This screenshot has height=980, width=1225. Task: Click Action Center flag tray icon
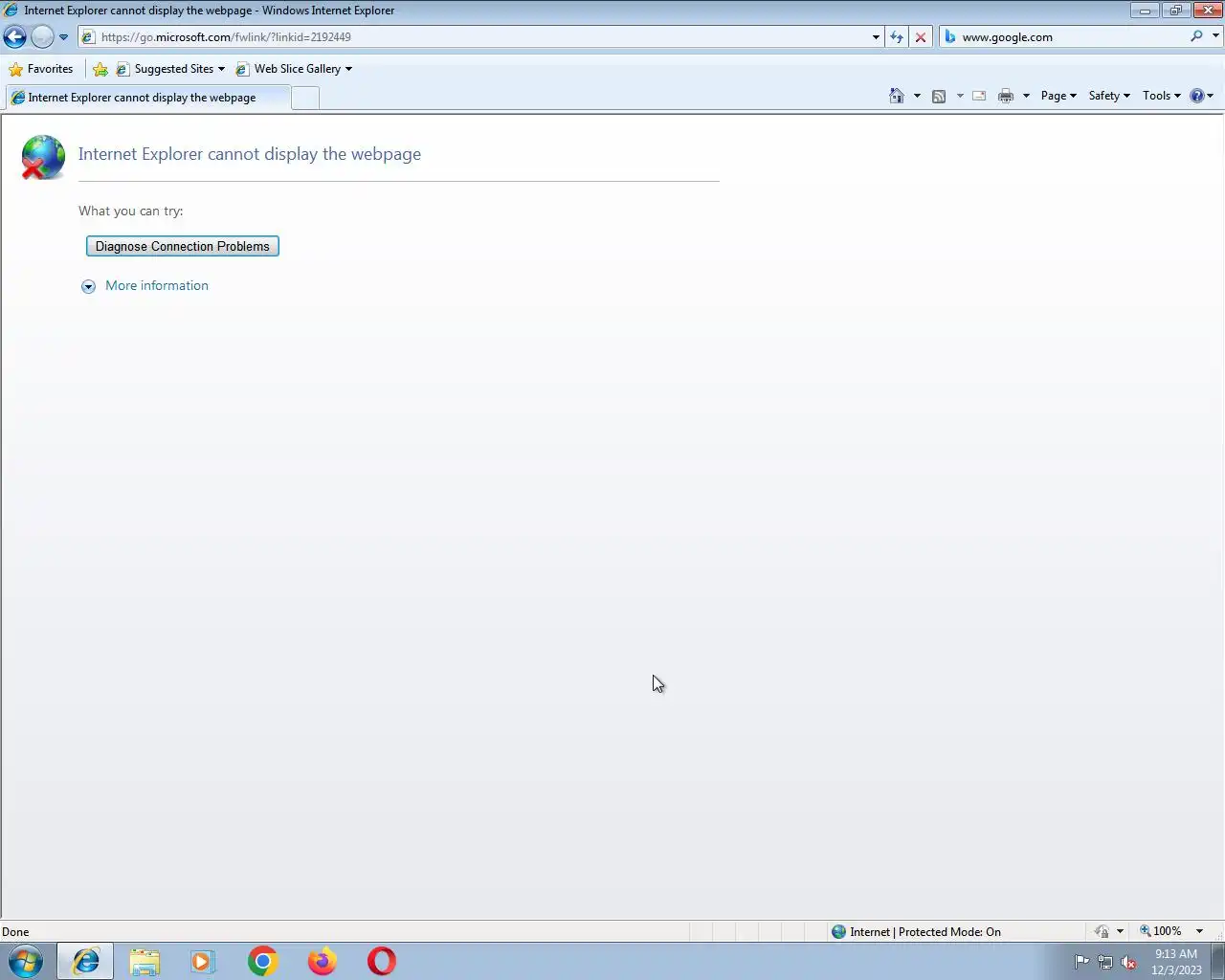1081,962
